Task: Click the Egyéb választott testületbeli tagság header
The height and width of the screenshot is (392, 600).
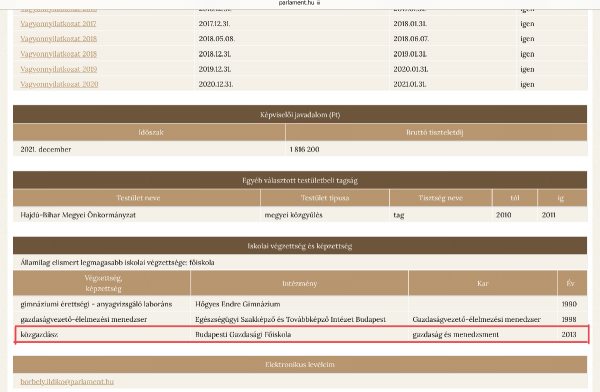Action: pos(300,180)
